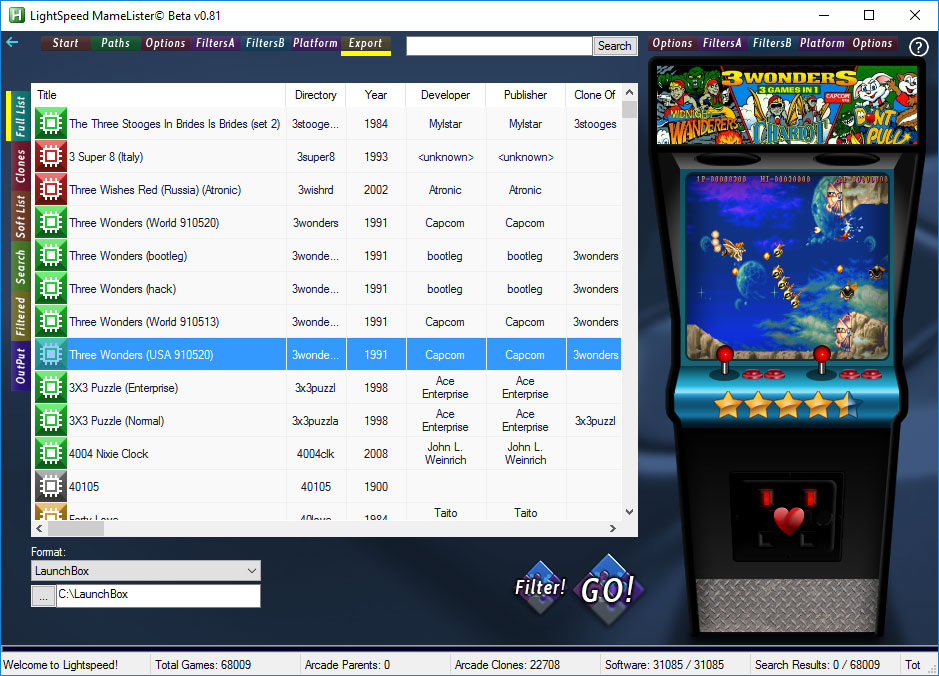Click the red chip icon for Three Wishes Red
Image resolution: width=939 pixels, height=676 pixels.
[51, 189]
